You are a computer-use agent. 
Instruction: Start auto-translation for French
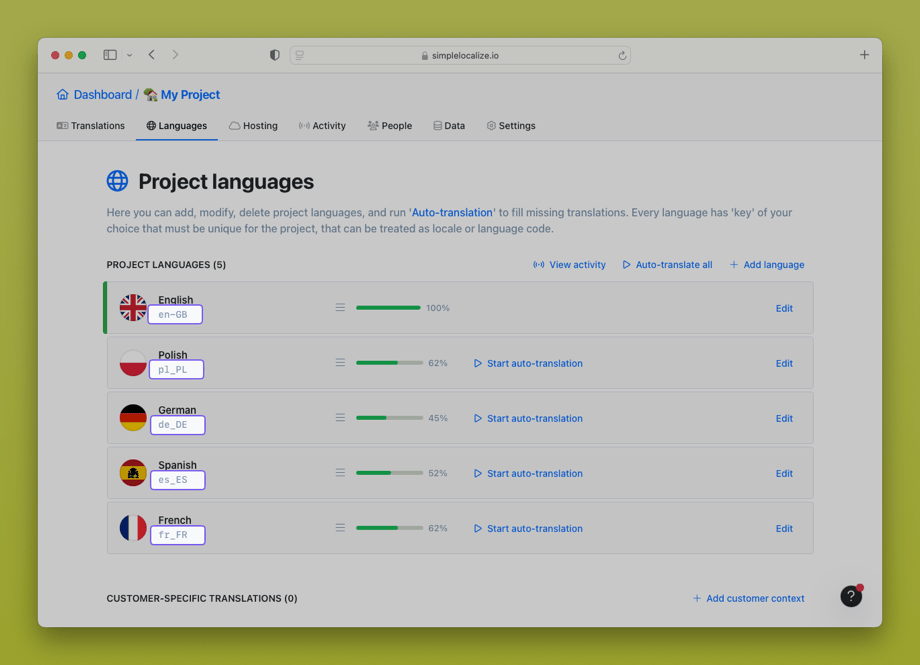[528, 529]
